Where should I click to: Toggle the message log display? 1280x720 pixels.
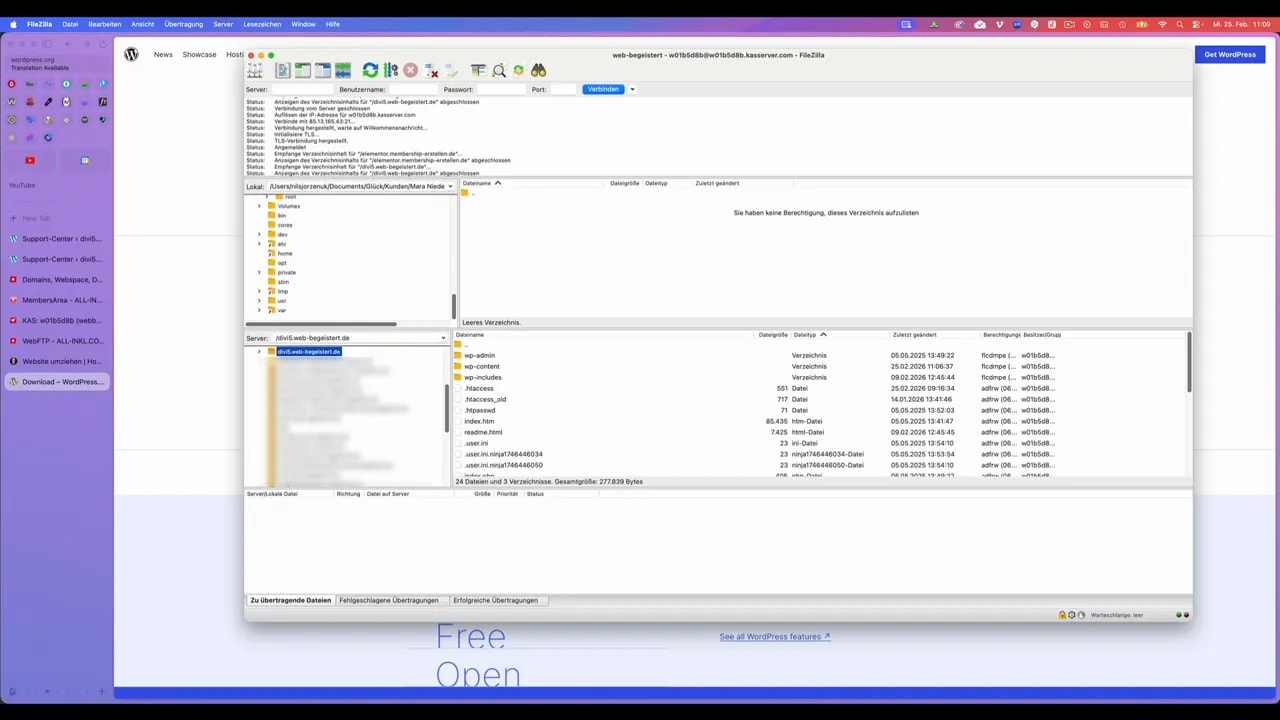point(283,70)
